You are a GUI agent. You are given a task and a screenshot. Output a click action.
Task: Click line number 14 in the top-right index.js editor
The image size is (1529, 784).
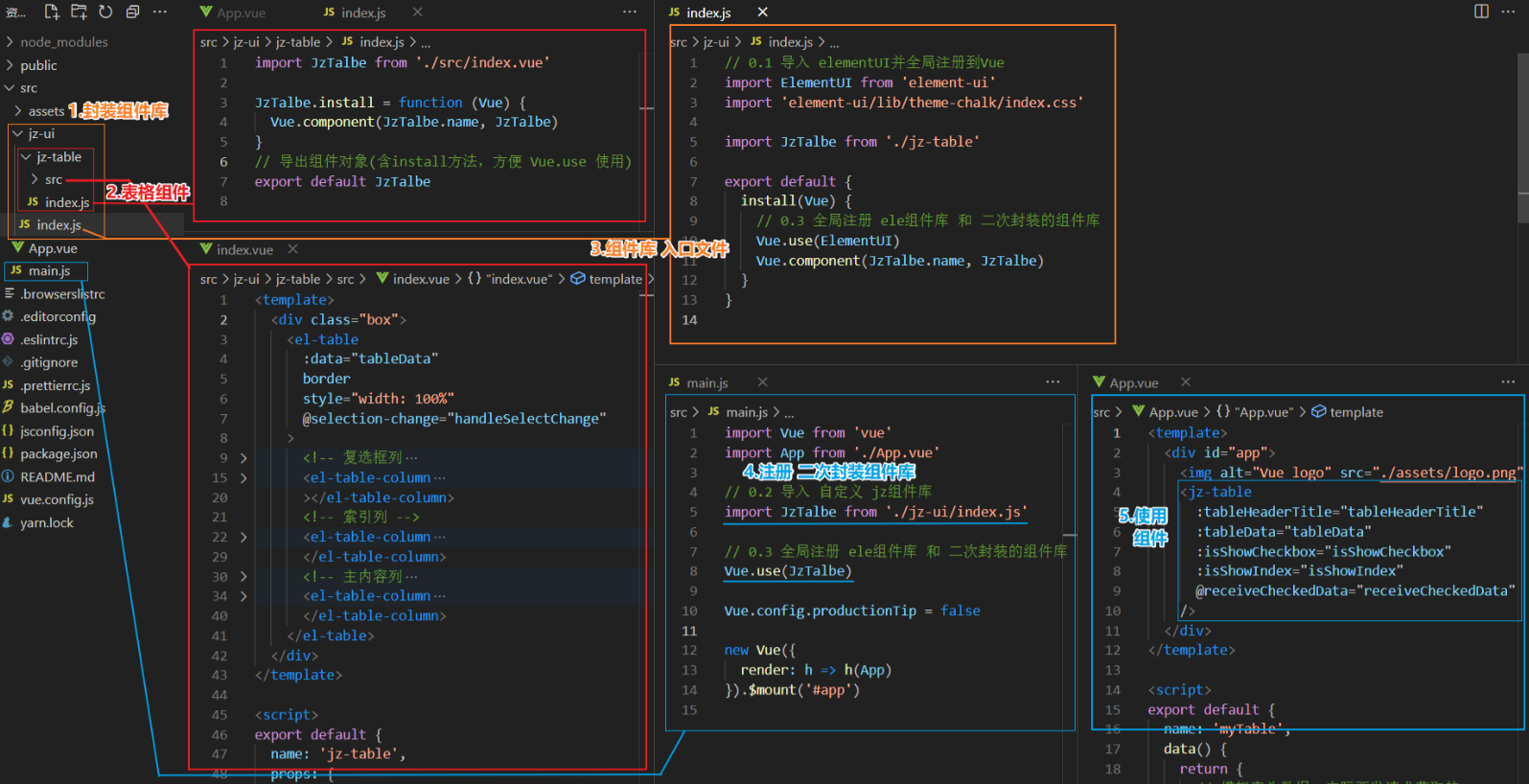[689, 320]
